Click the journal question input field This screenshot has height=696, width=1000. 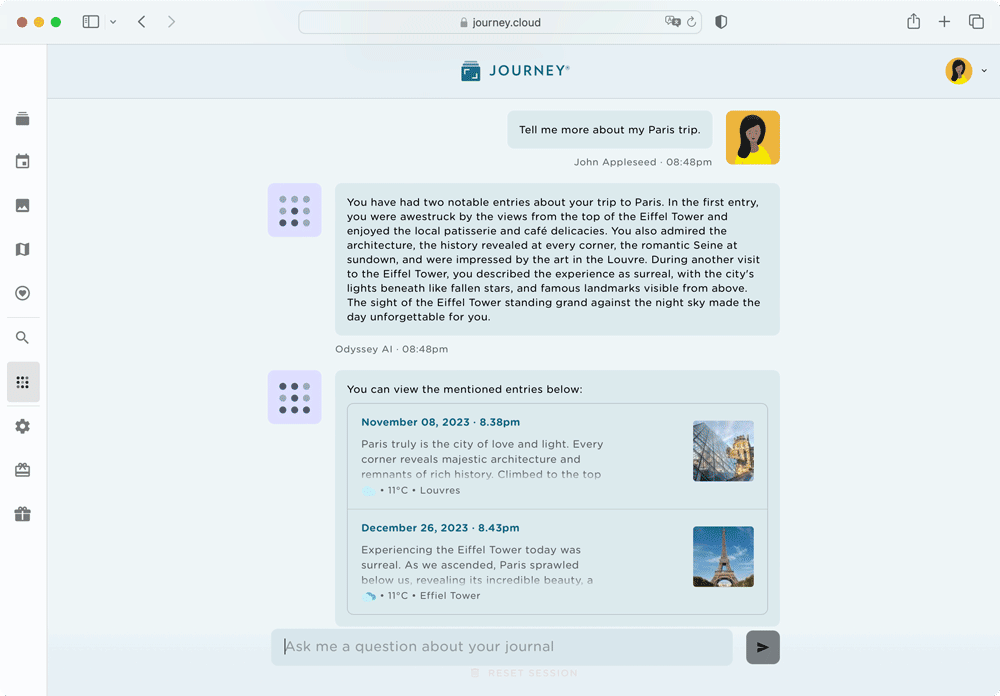[x=500, y=646]
